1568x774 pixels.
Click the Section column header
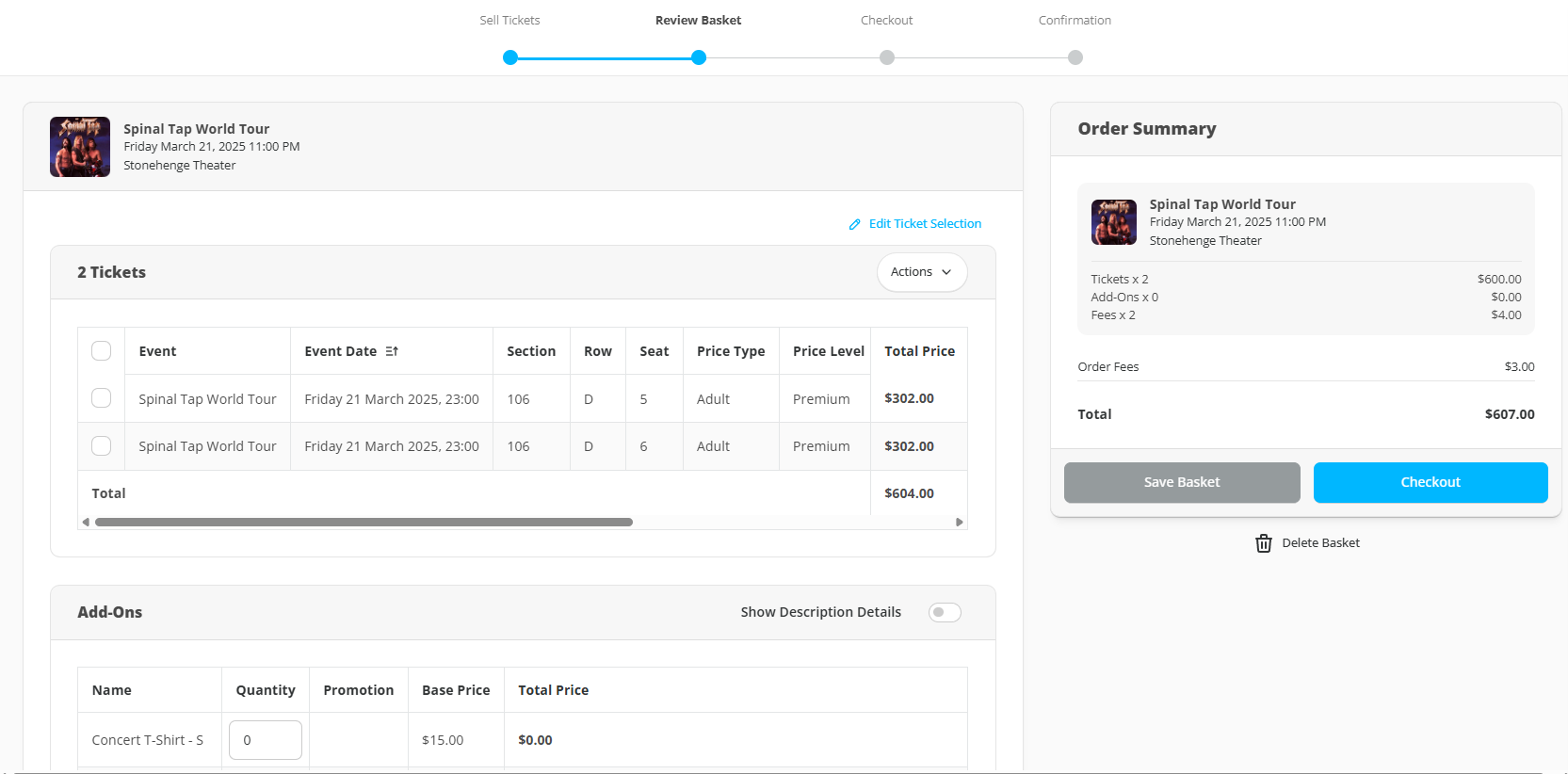(531, 351)
